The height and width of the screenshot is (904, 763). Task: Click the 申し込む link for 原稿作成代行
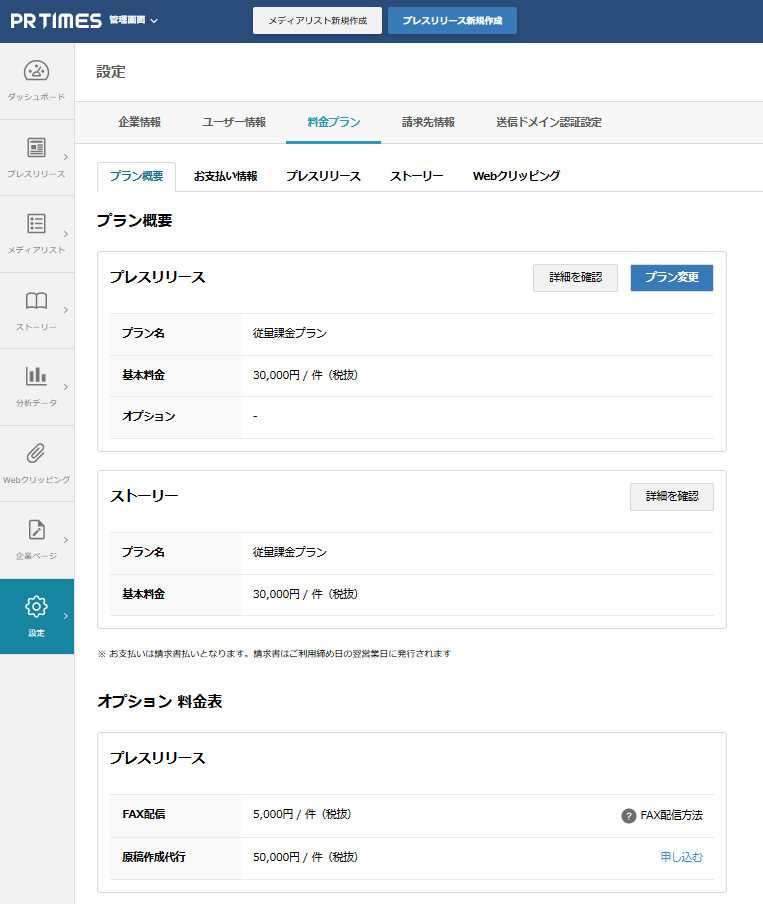tap(681, 857)
